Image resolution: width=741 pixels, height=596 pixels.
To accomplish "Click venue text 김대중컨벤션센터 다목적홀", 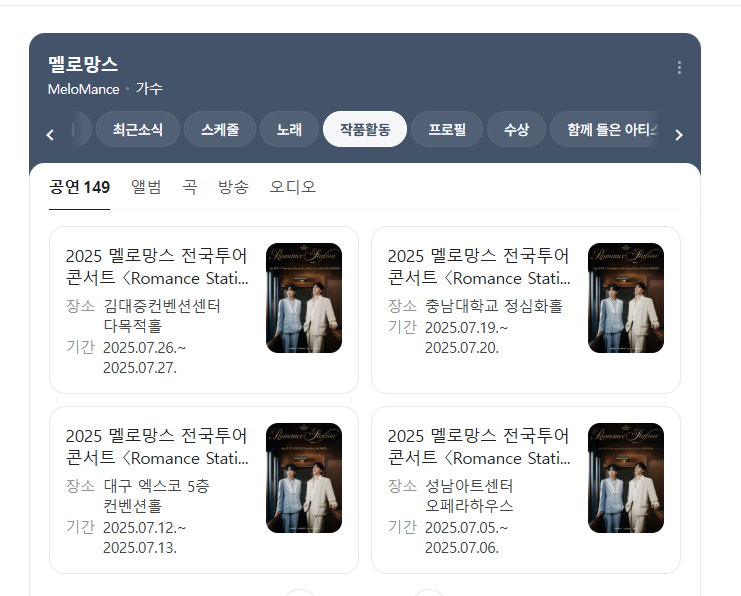I will (x=162, y=316).
